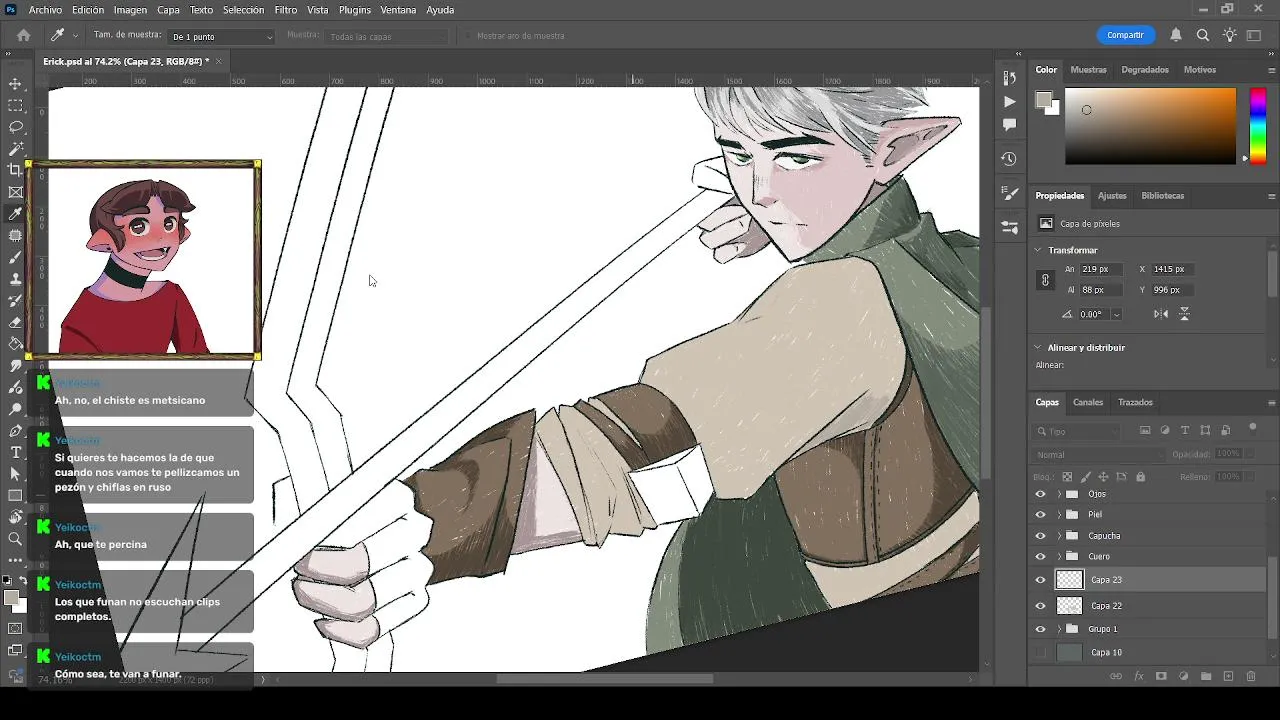Select the Zoom tool in the toolbar
This screenshot has width=1280, height=720.
[15, 540]
